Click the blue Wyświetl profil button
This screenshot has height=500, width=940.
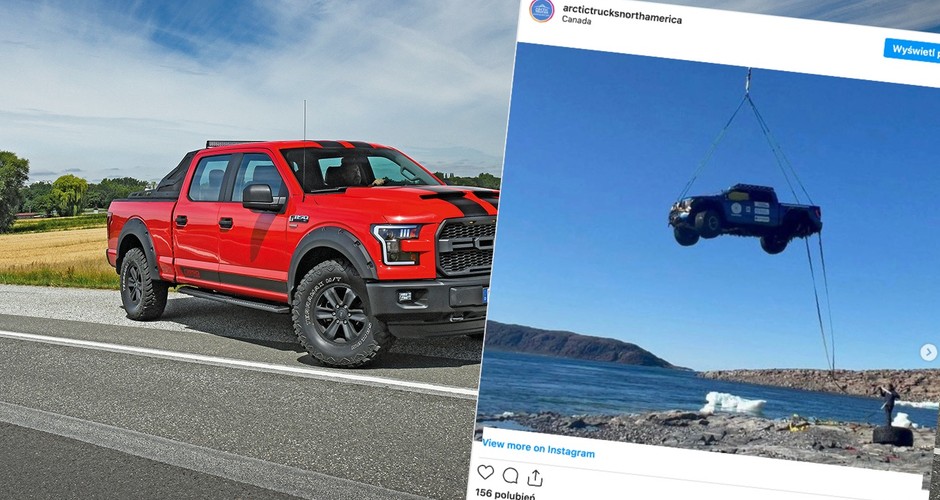pos(912,51)
